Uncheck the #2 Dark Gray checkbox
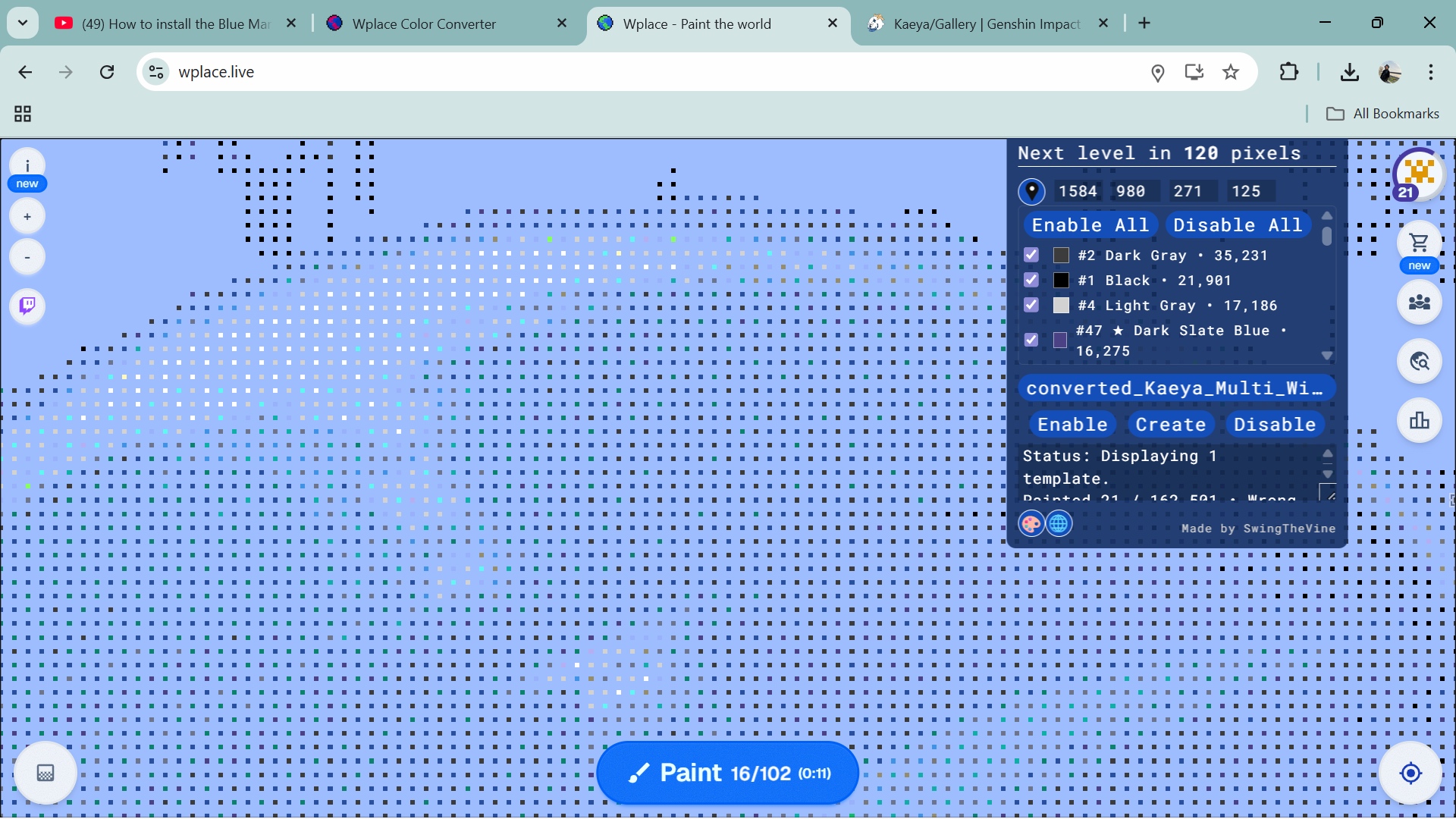Viewport: 1456px width, 819px height. (x=1031, y=255)
